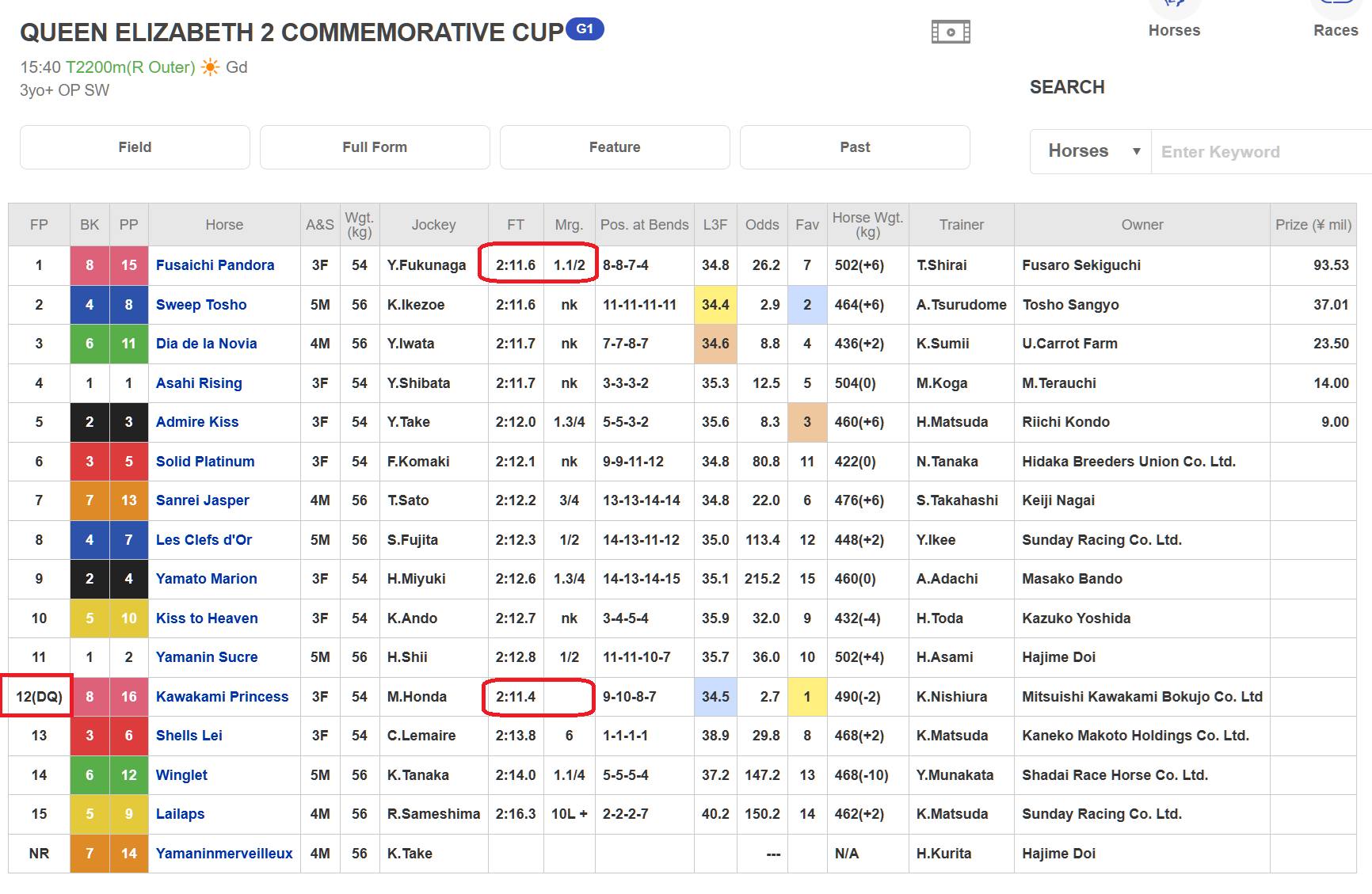1372x894 pixels.
Task: Open Les Clefs d'Or horse link
Action: click(204, 540)
